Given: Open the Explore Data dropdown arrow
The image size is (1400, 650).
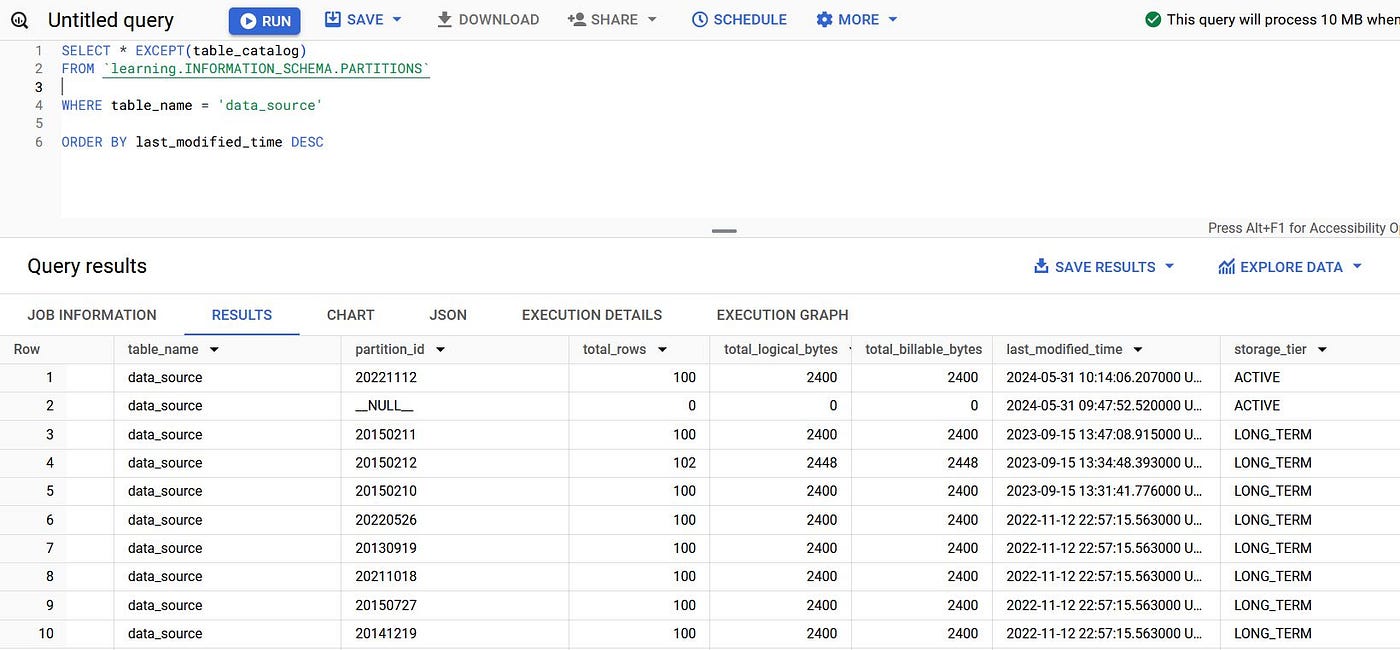Looking at the screenshot, I should click(x=1357, y=266).
